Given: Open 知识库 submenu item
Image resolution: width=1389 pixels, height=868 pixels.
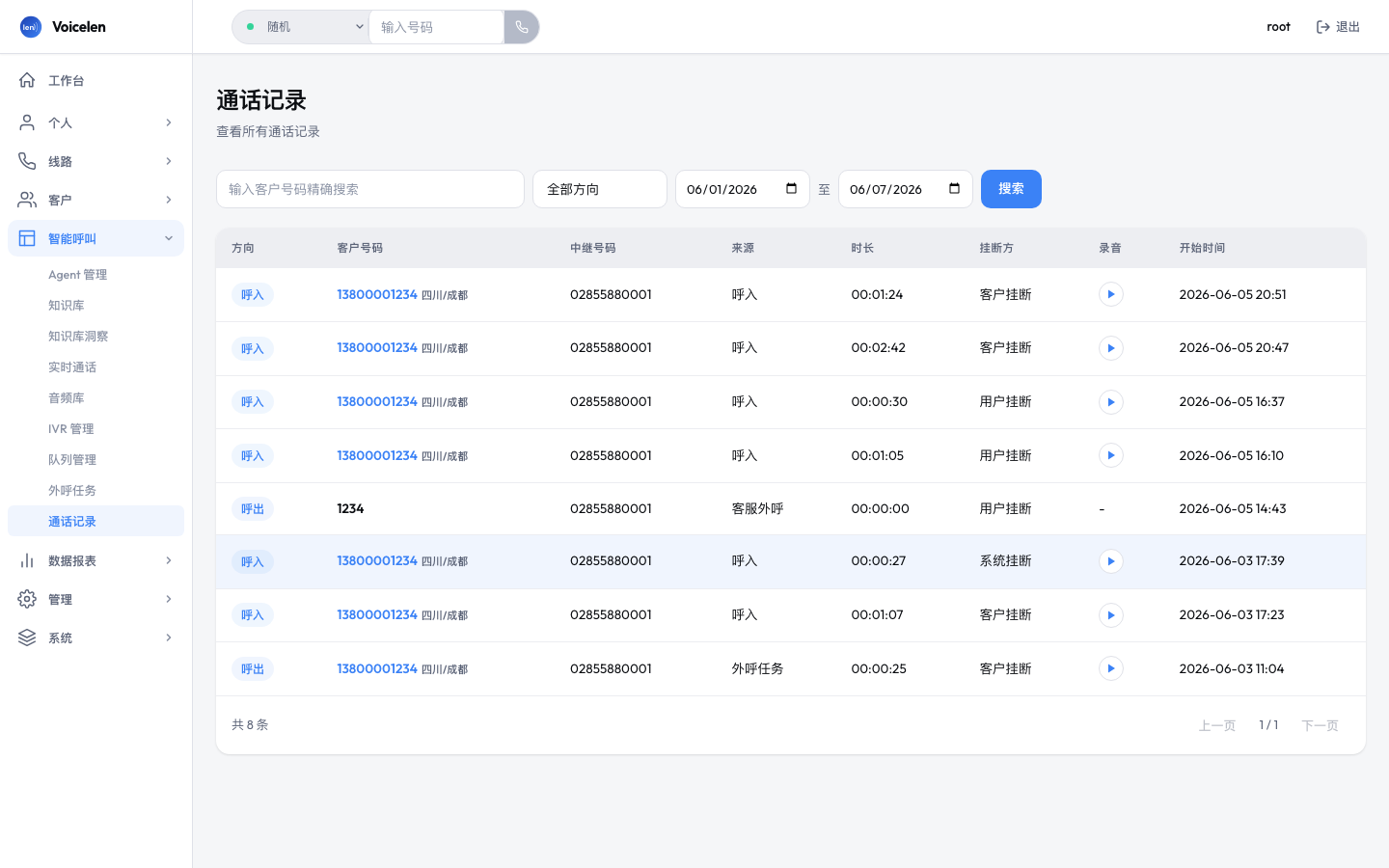Looking at the screenshot, I should pos(95,306).
